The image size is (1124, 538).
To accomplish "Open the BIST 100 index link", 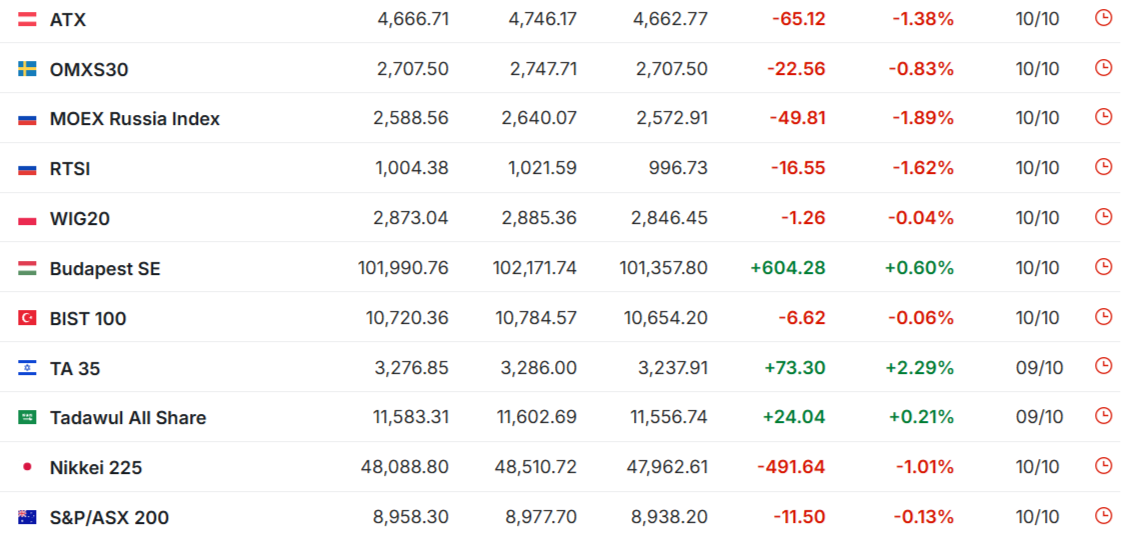I will click(x=88, y=319).
